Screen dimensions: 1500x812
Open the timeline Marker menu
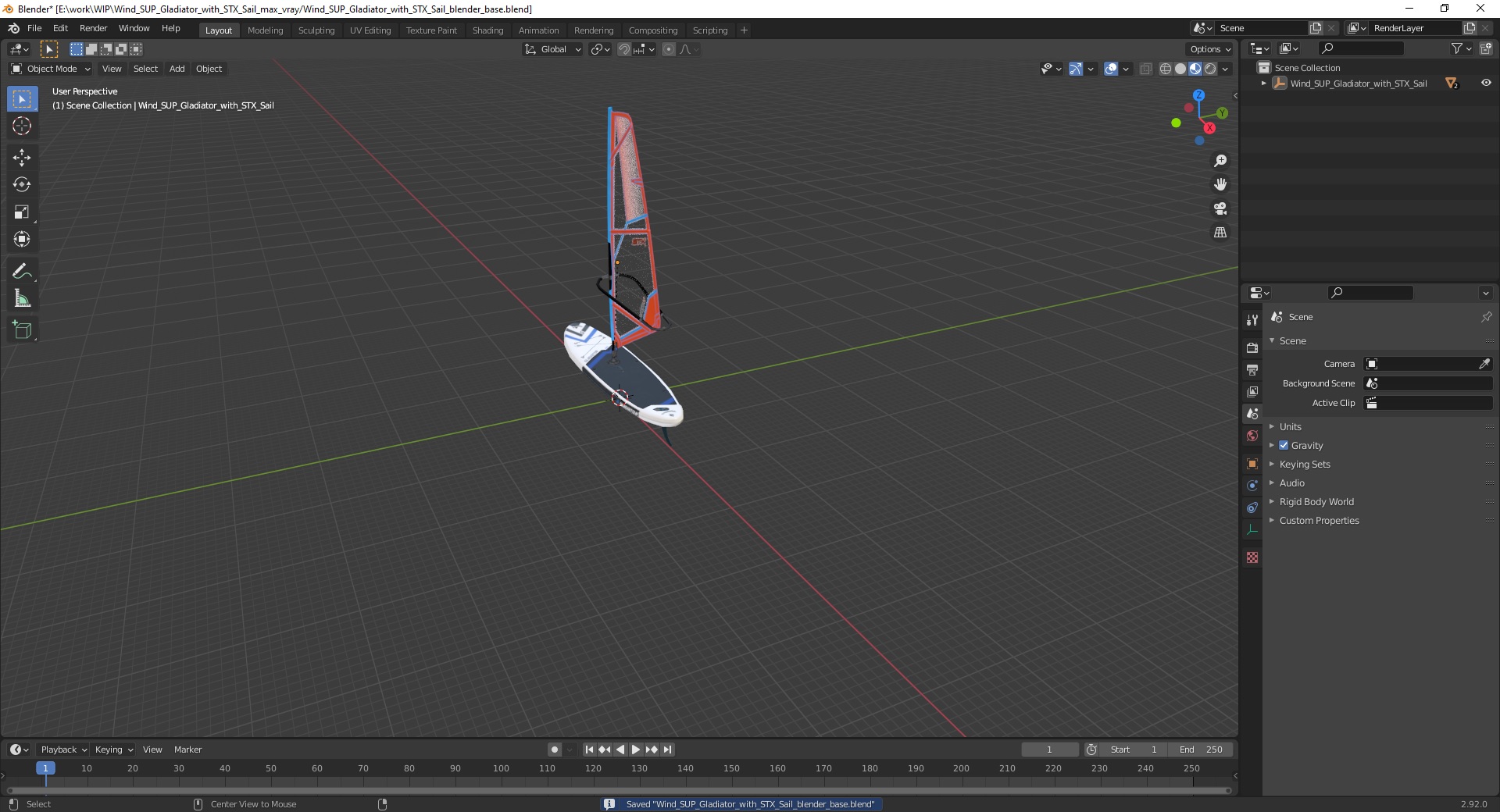pyautogui.click(x=187, y=750)
